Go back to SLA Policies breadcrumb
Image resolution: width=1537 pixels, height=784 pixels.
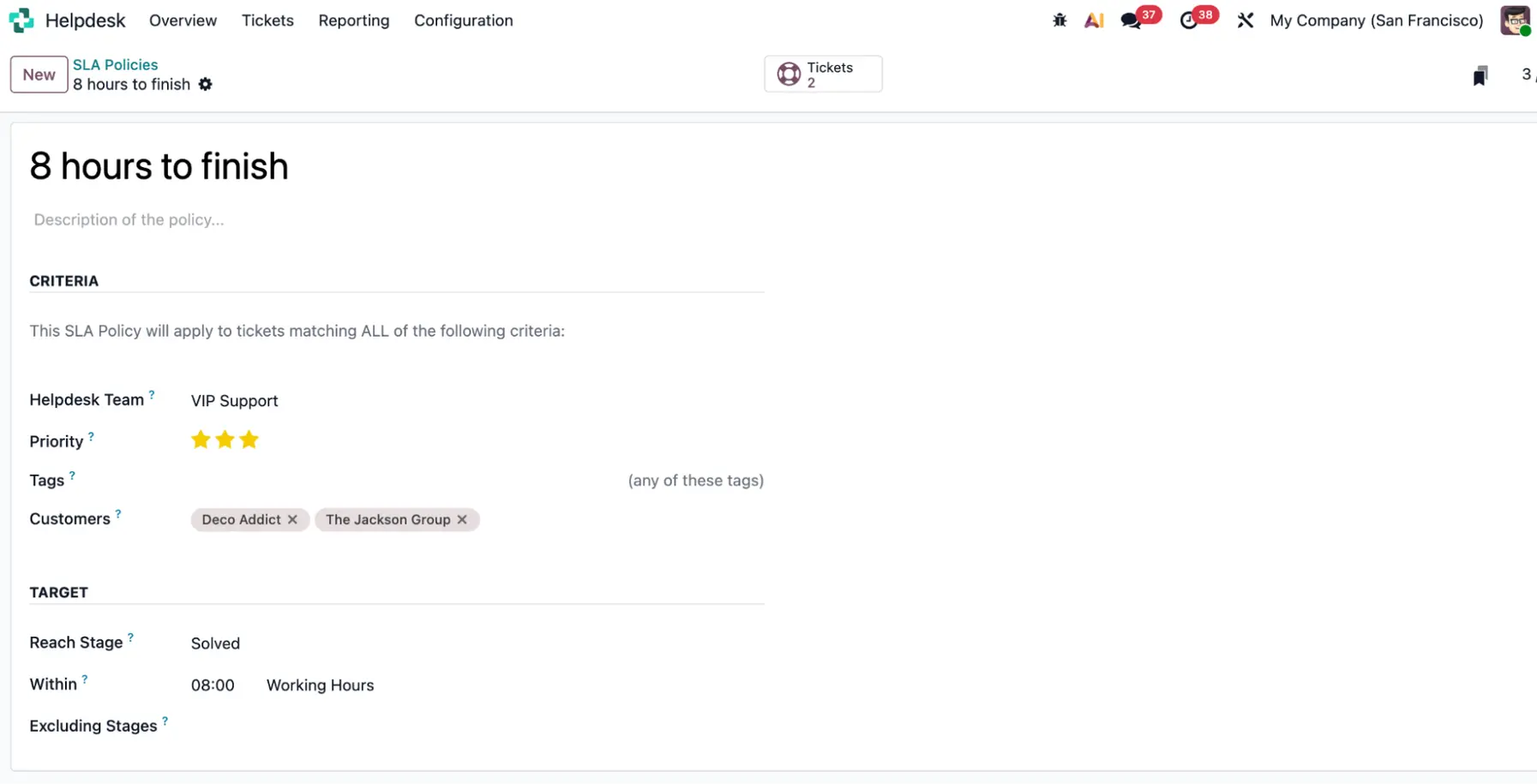point(115,64)
